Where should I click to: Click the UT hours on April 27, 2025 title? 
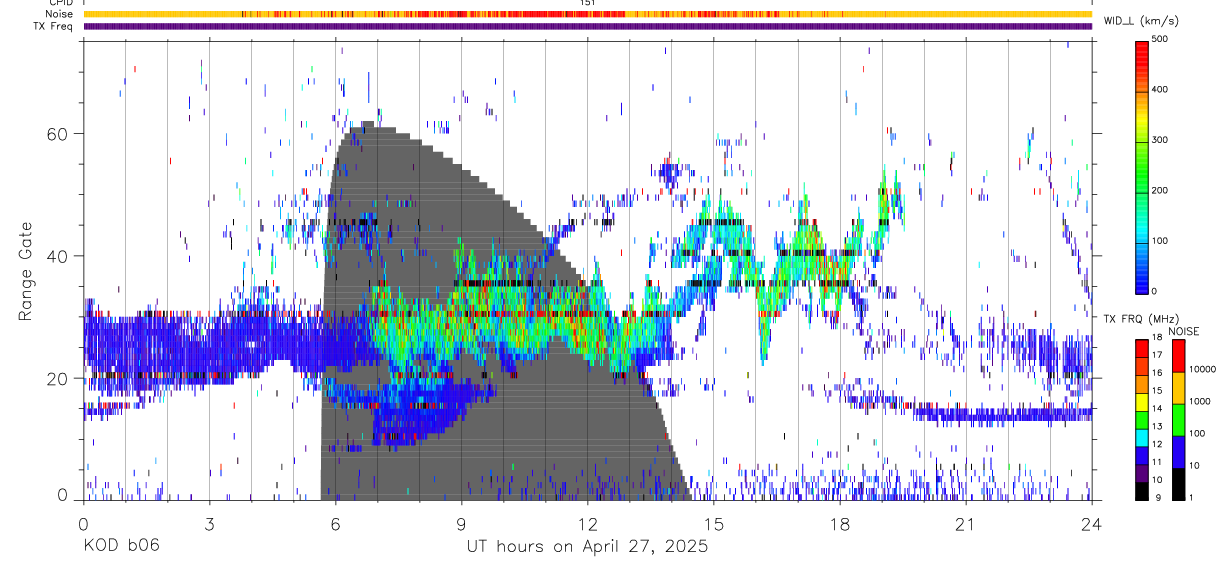click(x=587, y=546)
